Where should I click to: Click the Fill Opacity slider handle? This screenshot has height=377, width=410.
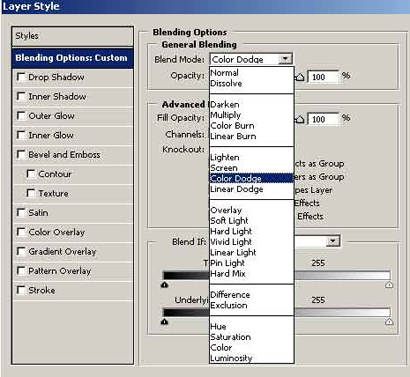(300, 119)
